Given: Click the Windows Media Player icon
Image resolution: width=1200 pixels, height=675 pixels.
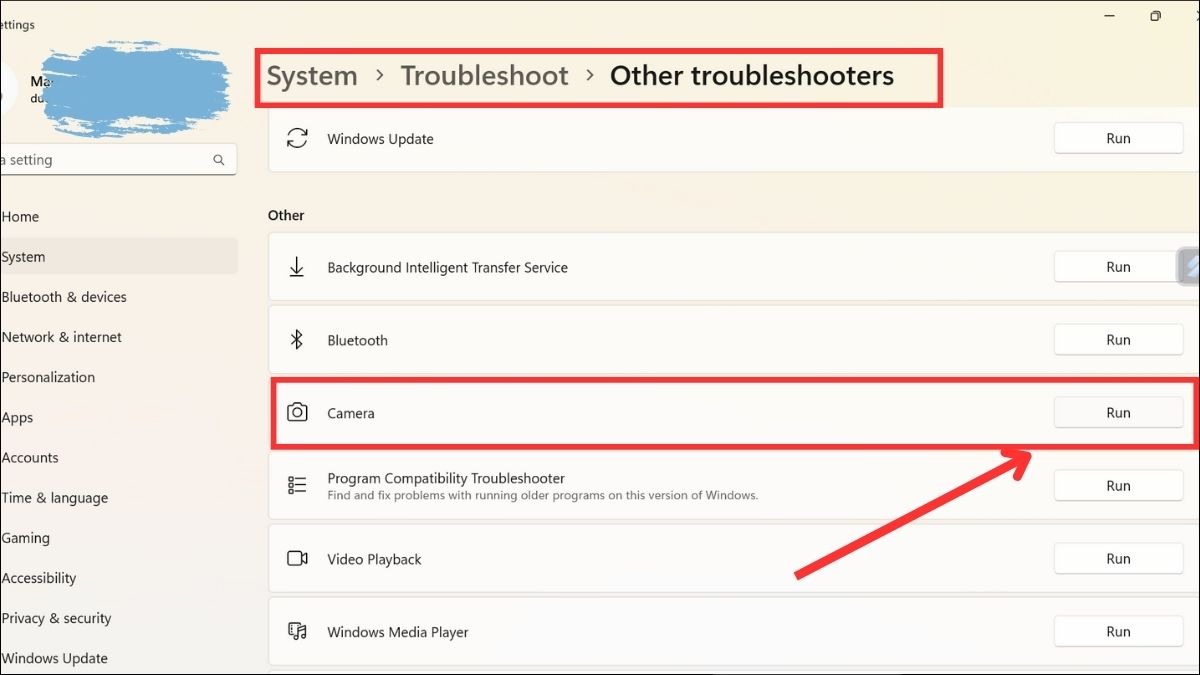Looking at the screenshot, I should click(x=297, y=632).
